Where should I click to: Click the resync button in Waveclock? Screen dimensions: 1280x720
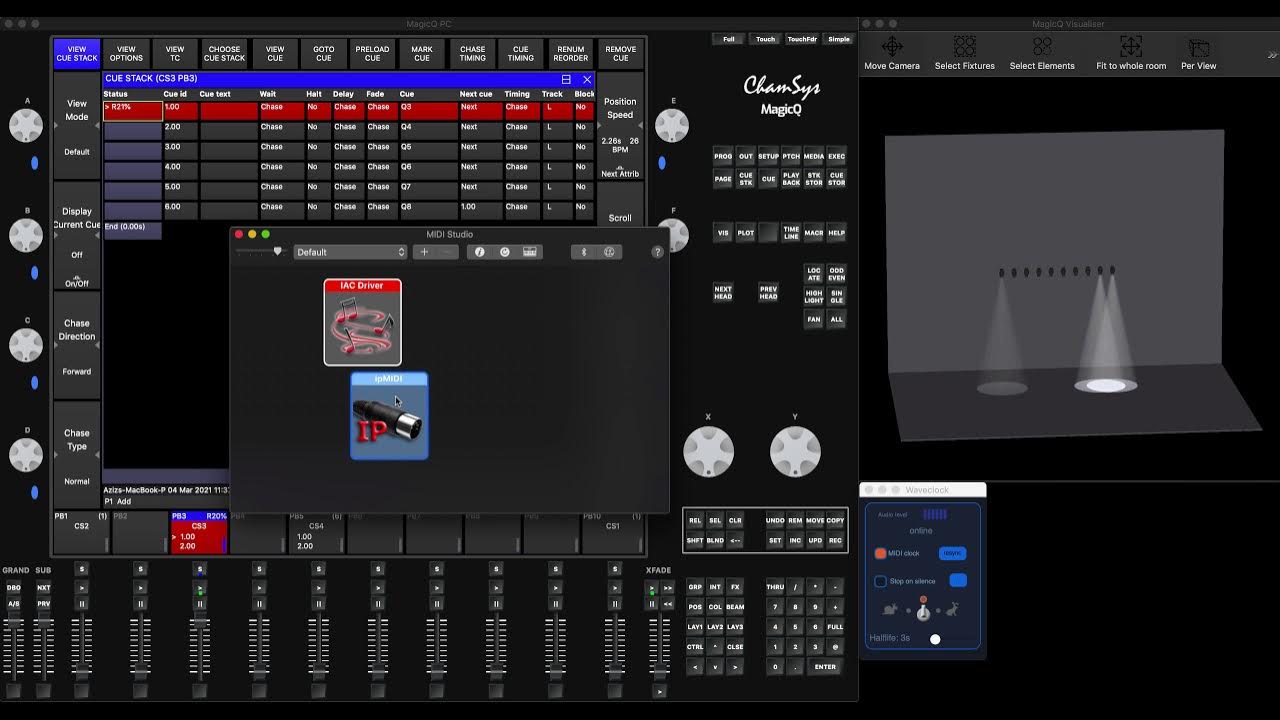(952, 553)
